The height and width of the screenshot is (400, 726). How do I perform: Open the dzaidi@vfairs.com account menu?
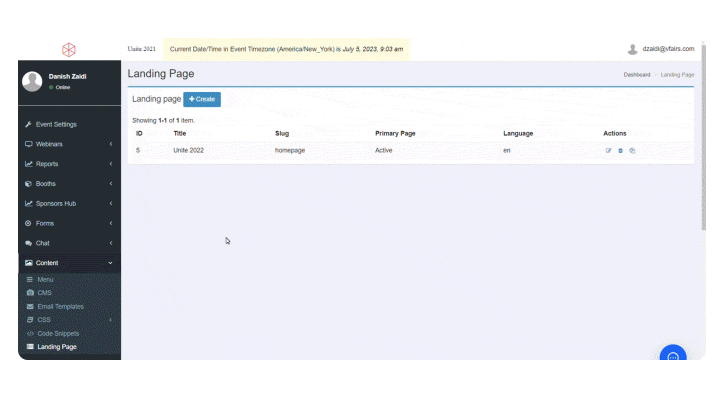coord(661,49)
